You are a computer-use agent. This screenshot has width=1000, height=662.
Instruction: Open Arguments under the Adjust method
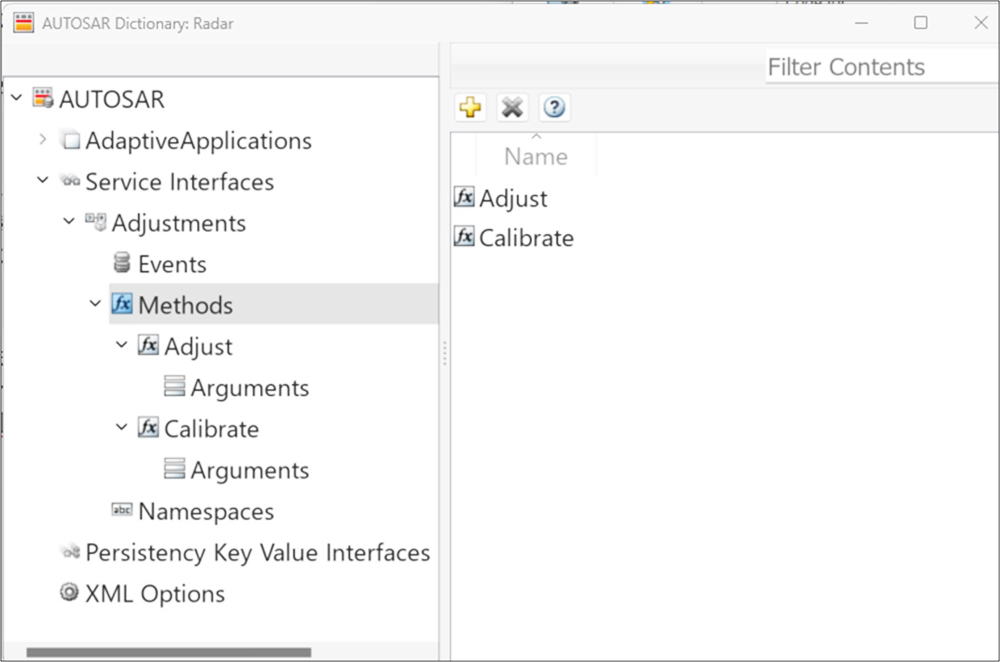coord(249,388)
